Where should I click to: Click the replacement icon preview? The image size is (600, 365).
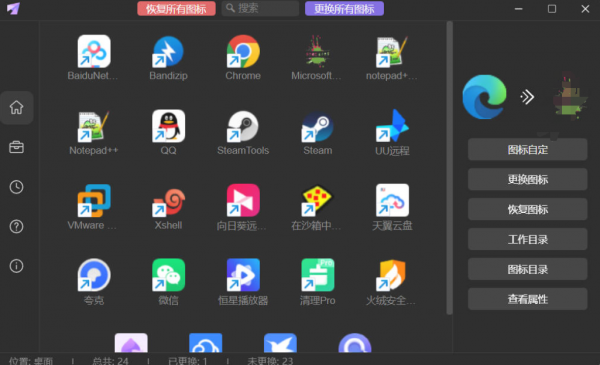point(570,97)
